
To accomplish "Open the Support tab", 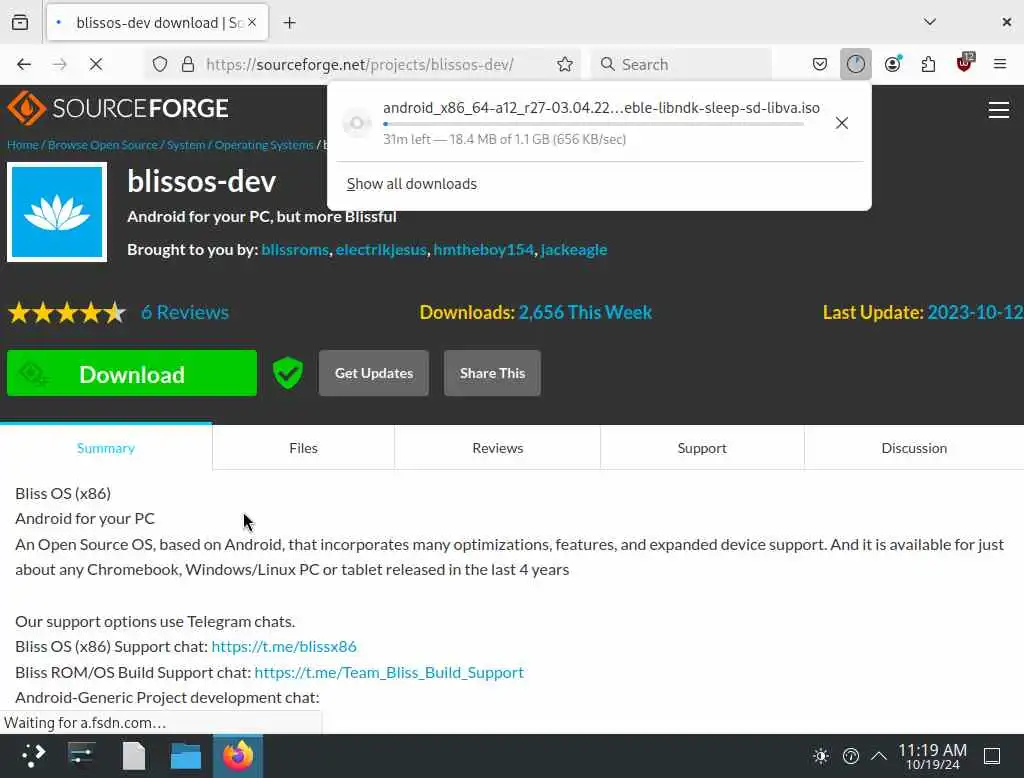I will (702, 448).
